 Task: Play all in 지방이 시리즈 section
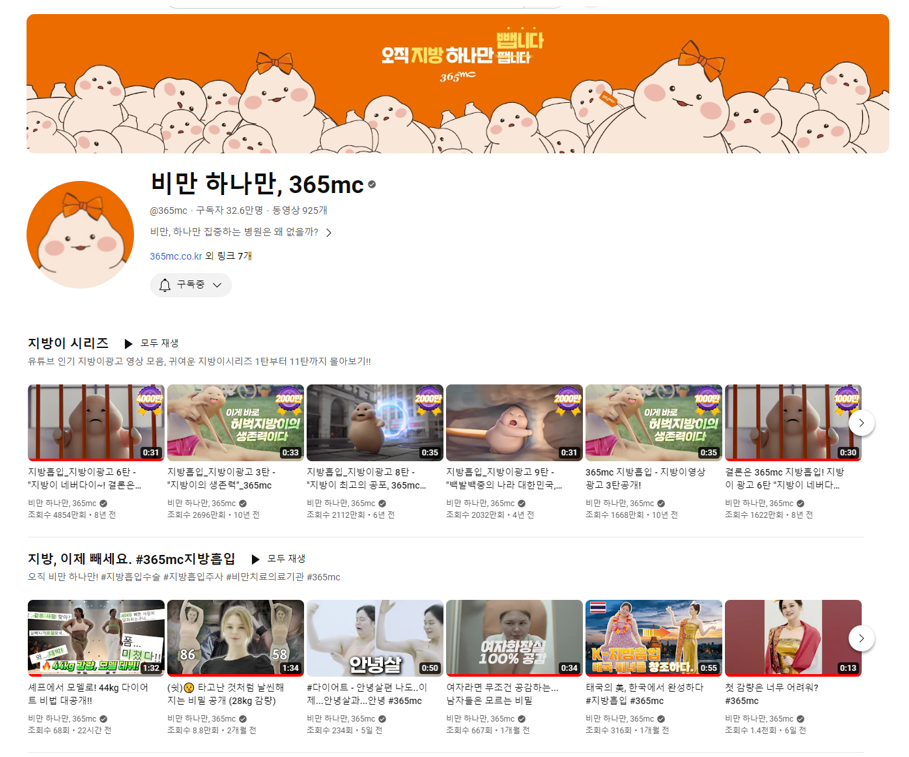[152, 343]
